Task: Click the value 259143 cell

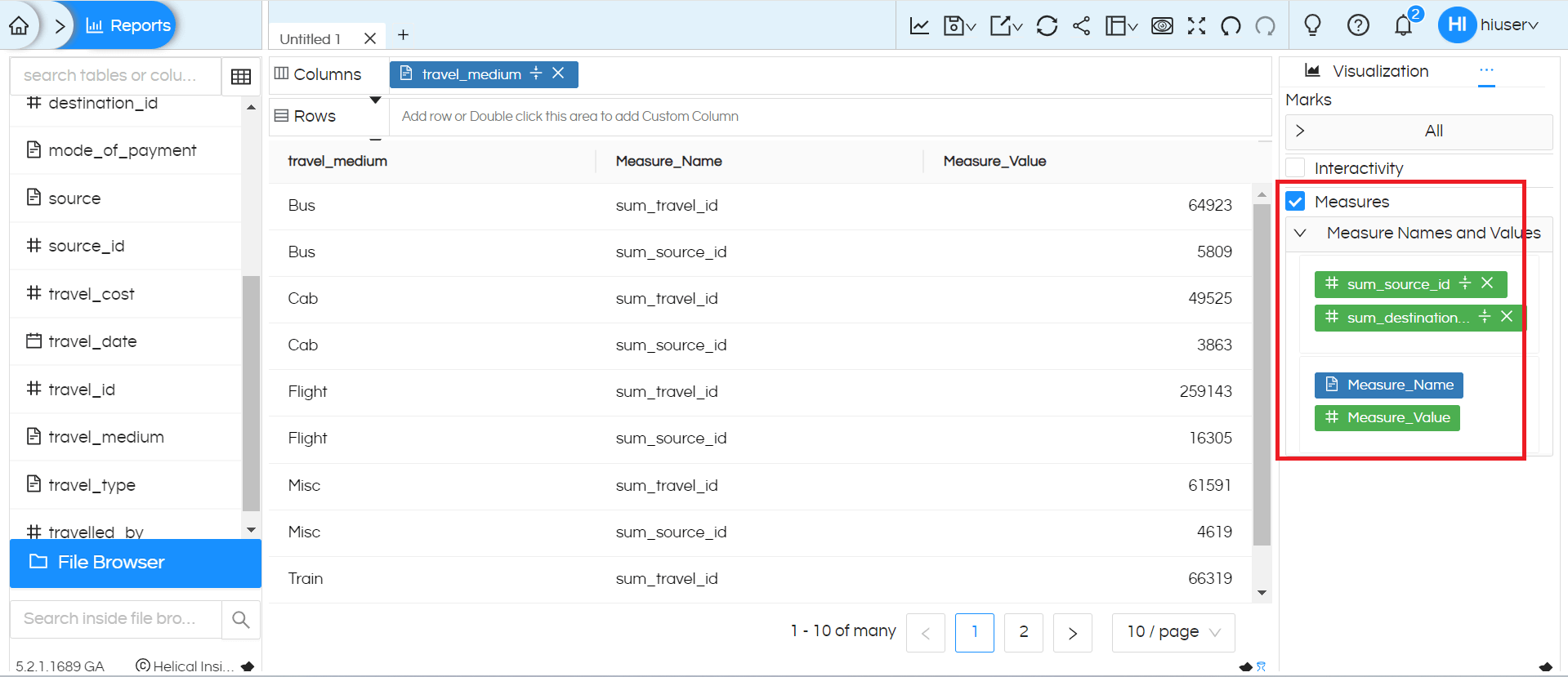Action: 1205,392
